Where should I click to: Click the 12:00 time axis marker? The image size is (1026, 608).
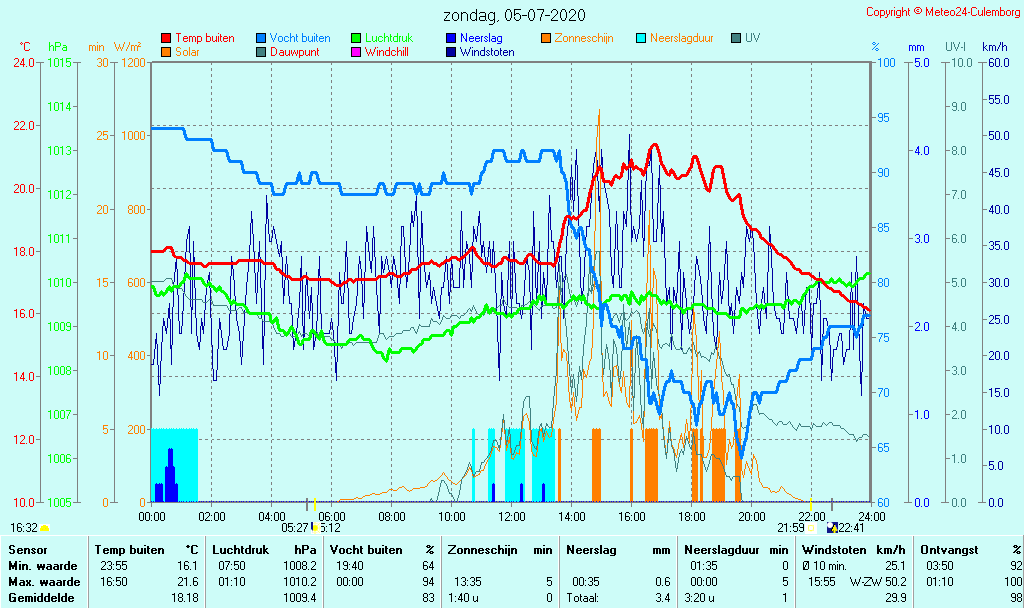[x=511, y=516]
